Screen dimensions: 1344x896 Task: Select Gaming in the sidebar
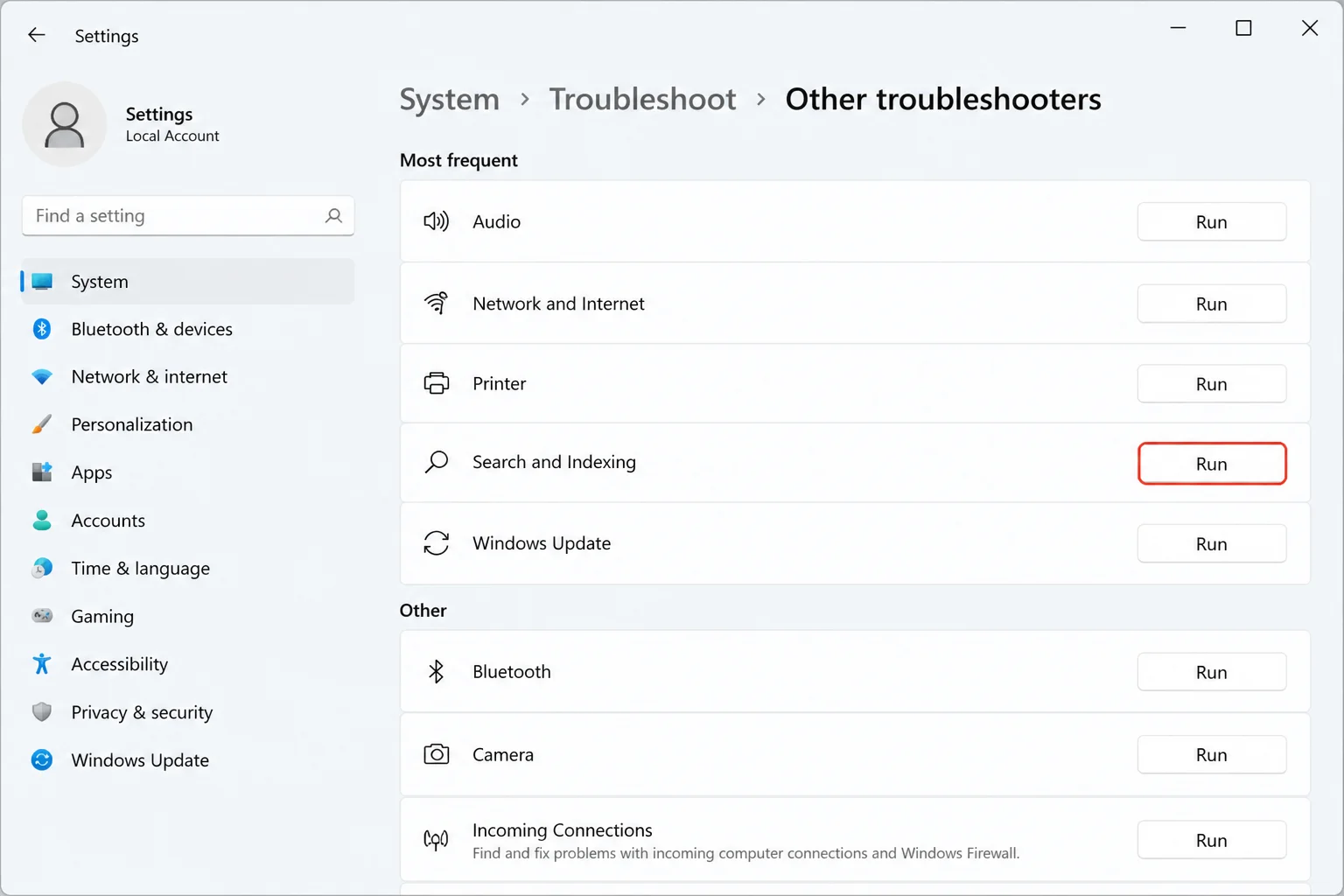(x=188, y=616)
